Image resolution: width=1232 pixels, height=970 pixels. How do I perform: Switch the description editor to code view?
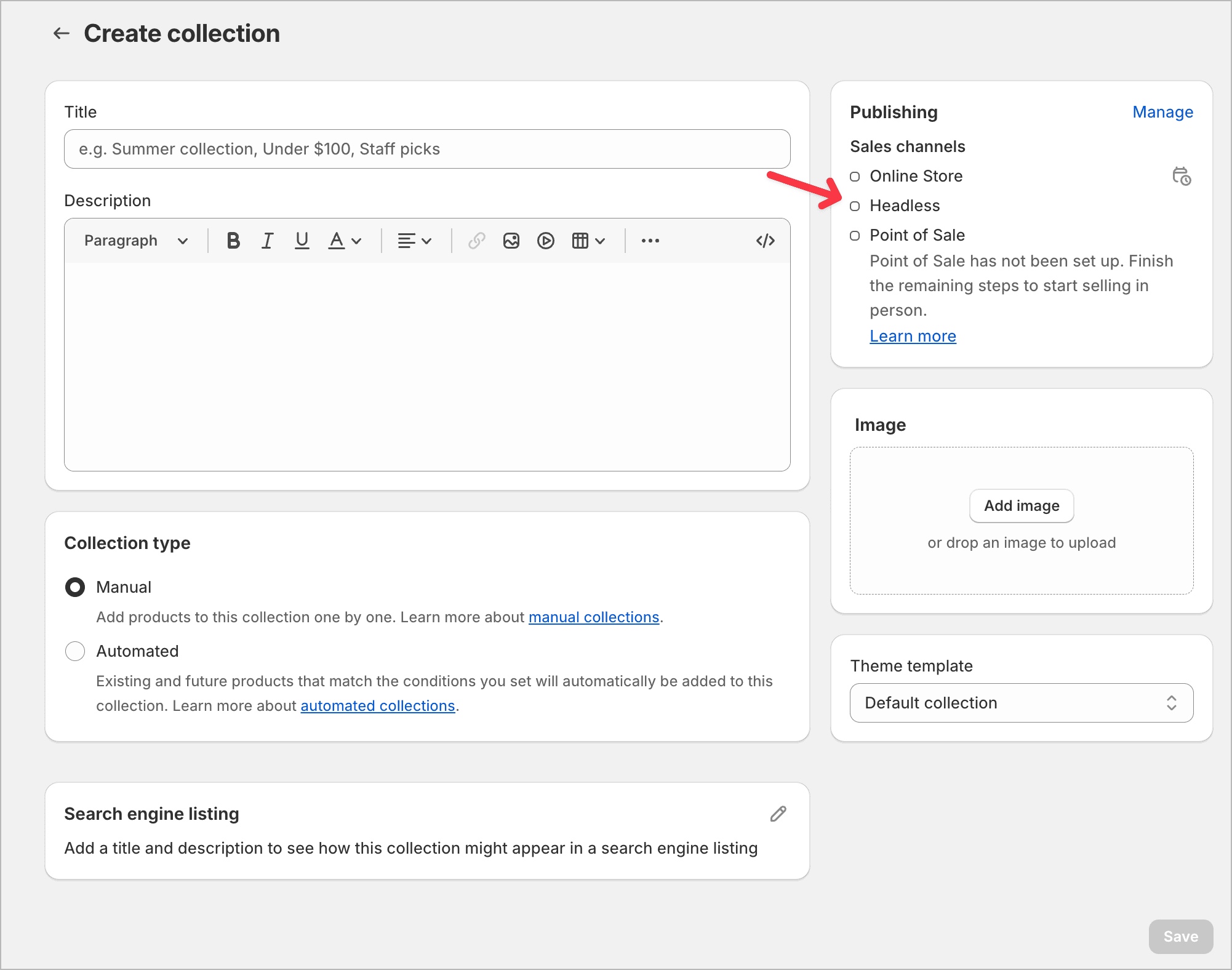tap(765, 240)
